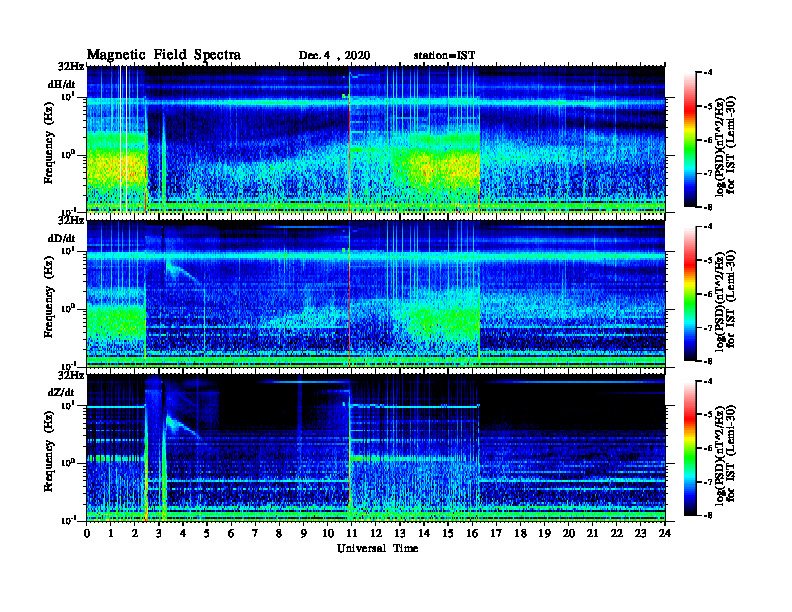Click the "station=IST" label

444,56
